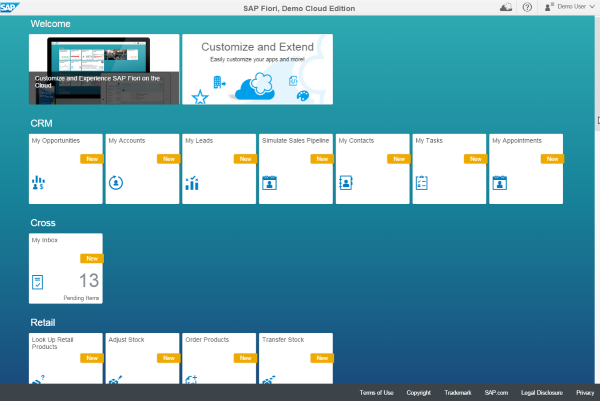
Task: Follow the Terms of Use footer link
Action: (377, 393)
